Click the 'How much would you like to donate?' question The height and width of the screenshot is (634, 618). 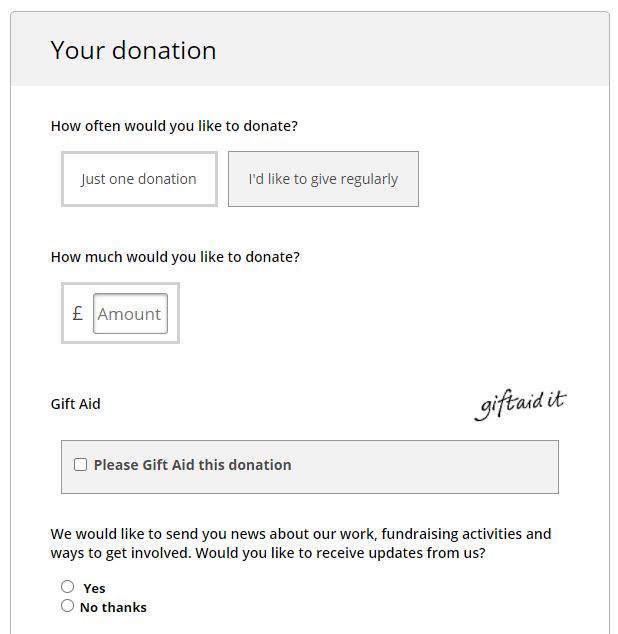(x=175, y=257)
